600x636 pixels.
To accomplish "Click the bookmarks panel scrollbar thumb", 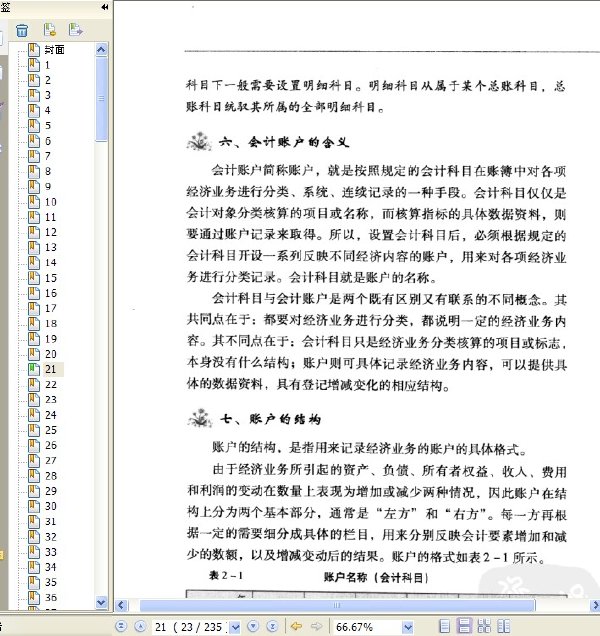I will coord(101,99).
